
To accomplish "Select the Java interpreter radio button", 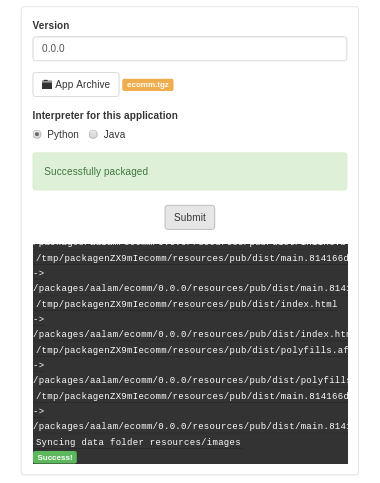I will [x=93, y=134].
